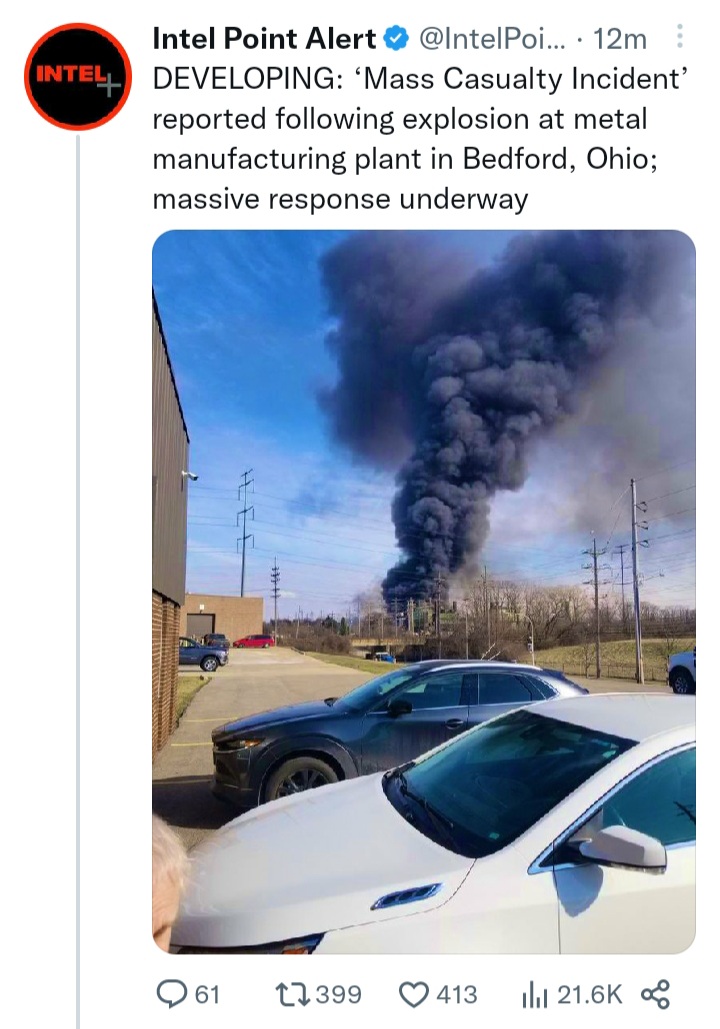Click the 399 retweets count

[x=339, y=994]
